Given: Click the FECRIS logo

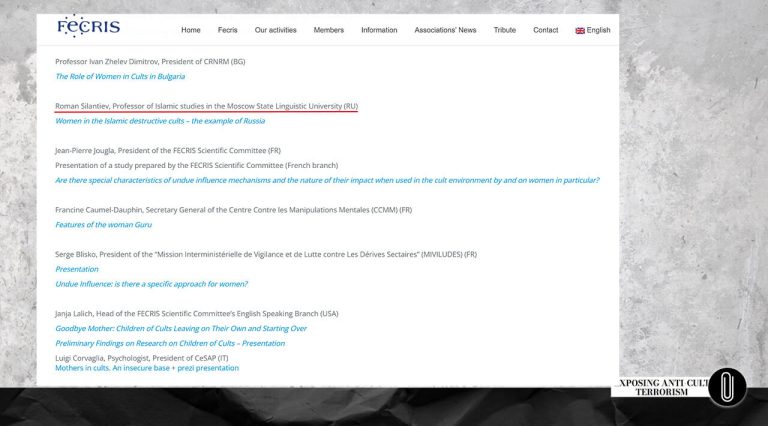Looking at the screenshot, I should click(89, 26).
